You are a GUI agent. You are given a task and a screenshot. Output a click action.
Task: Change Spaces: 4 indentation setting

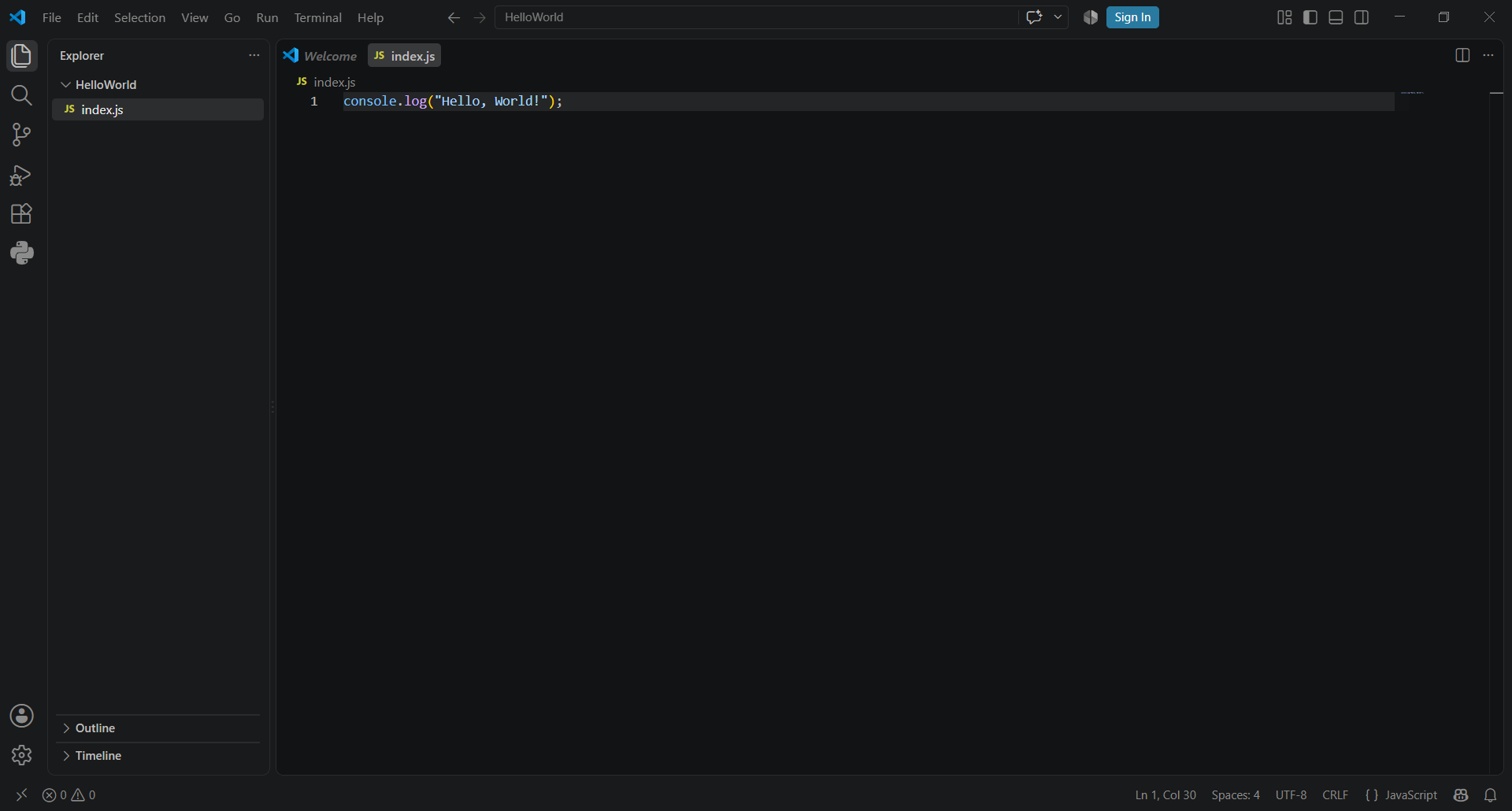pyautogui.click(x=1236, y=795)
